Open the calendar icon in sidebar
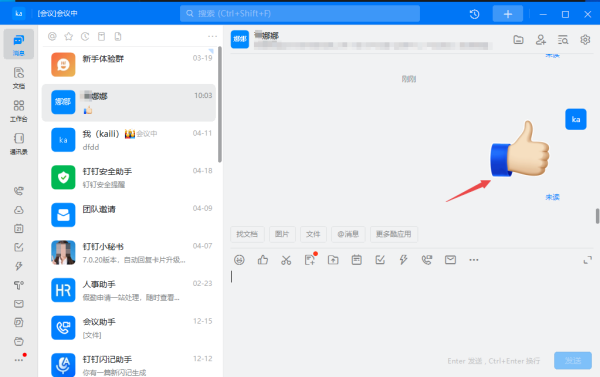The image size is (600, 377). click(x=19, y=228)
